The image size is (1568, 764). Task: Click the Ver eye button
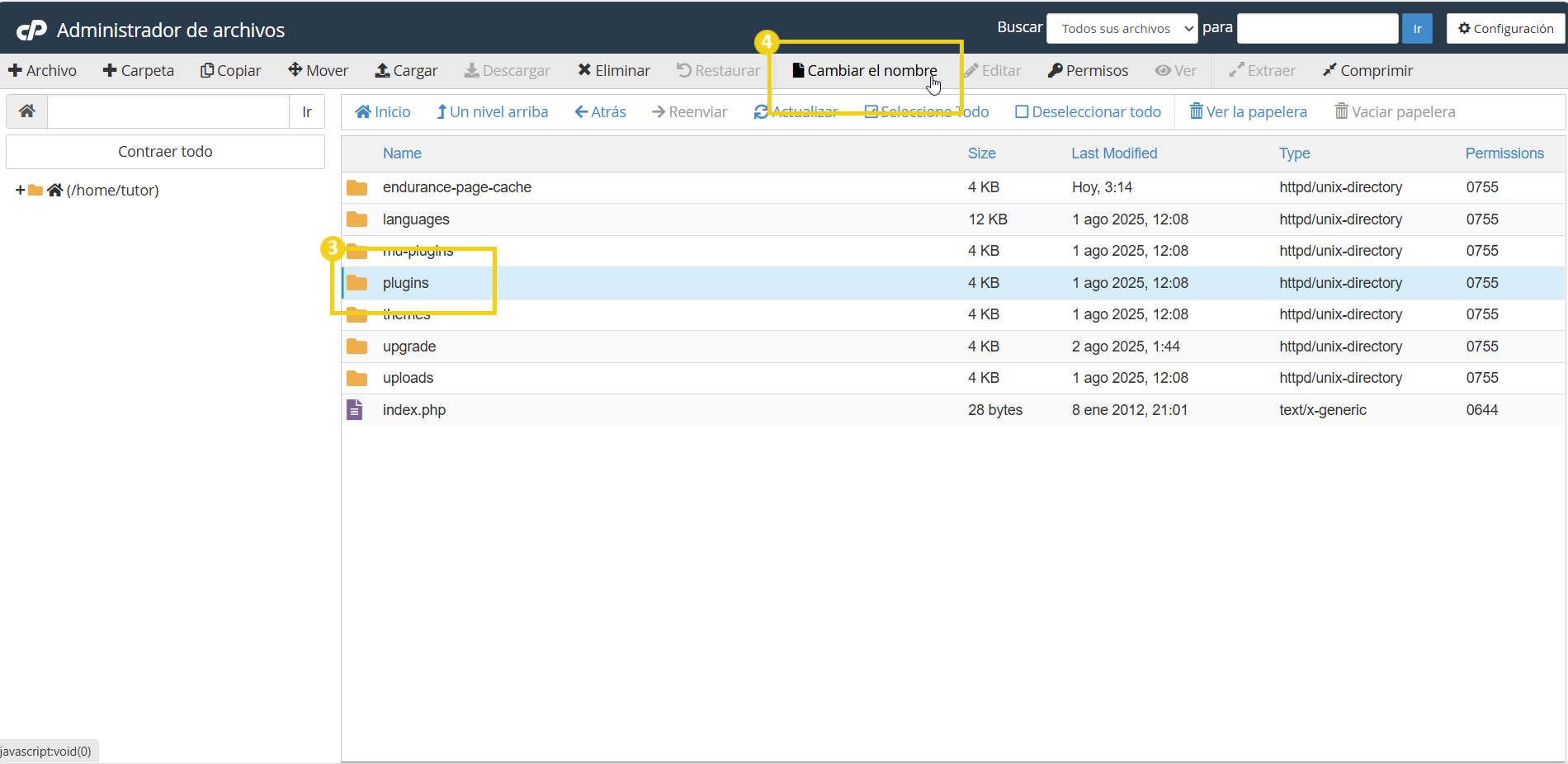(1176, 71)
